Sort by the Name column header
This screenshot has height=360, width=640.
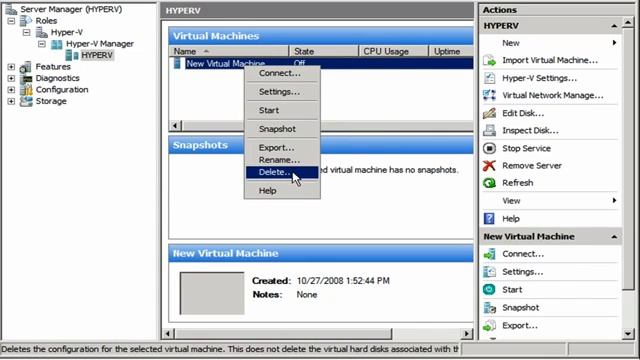coord(229,51)
